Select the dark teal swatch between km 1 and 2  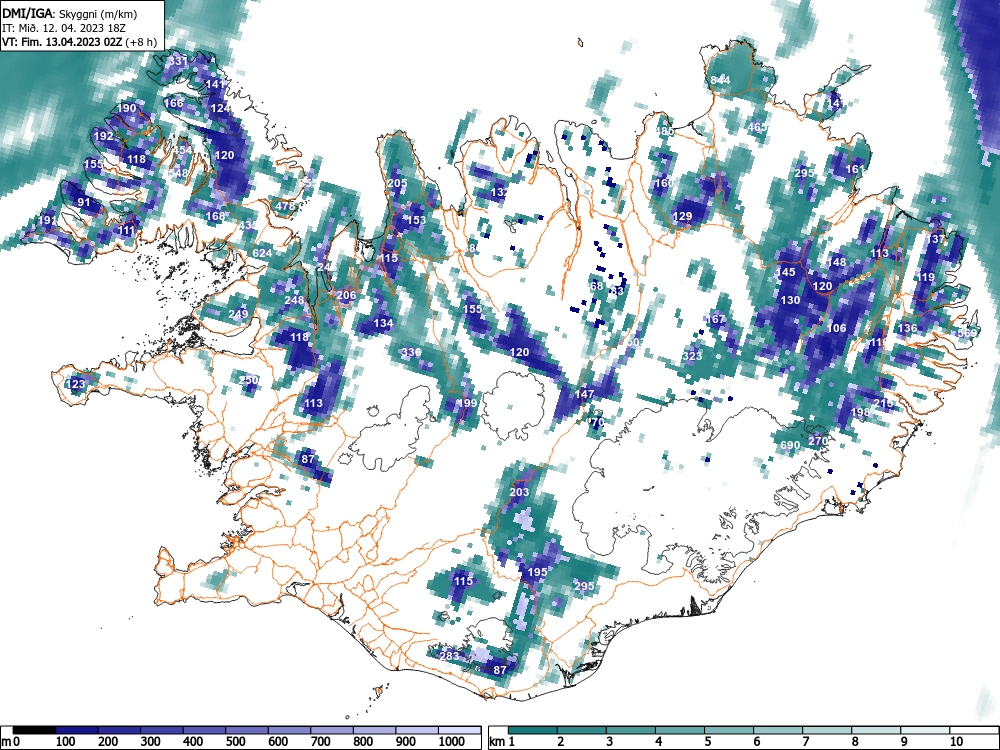533,730
